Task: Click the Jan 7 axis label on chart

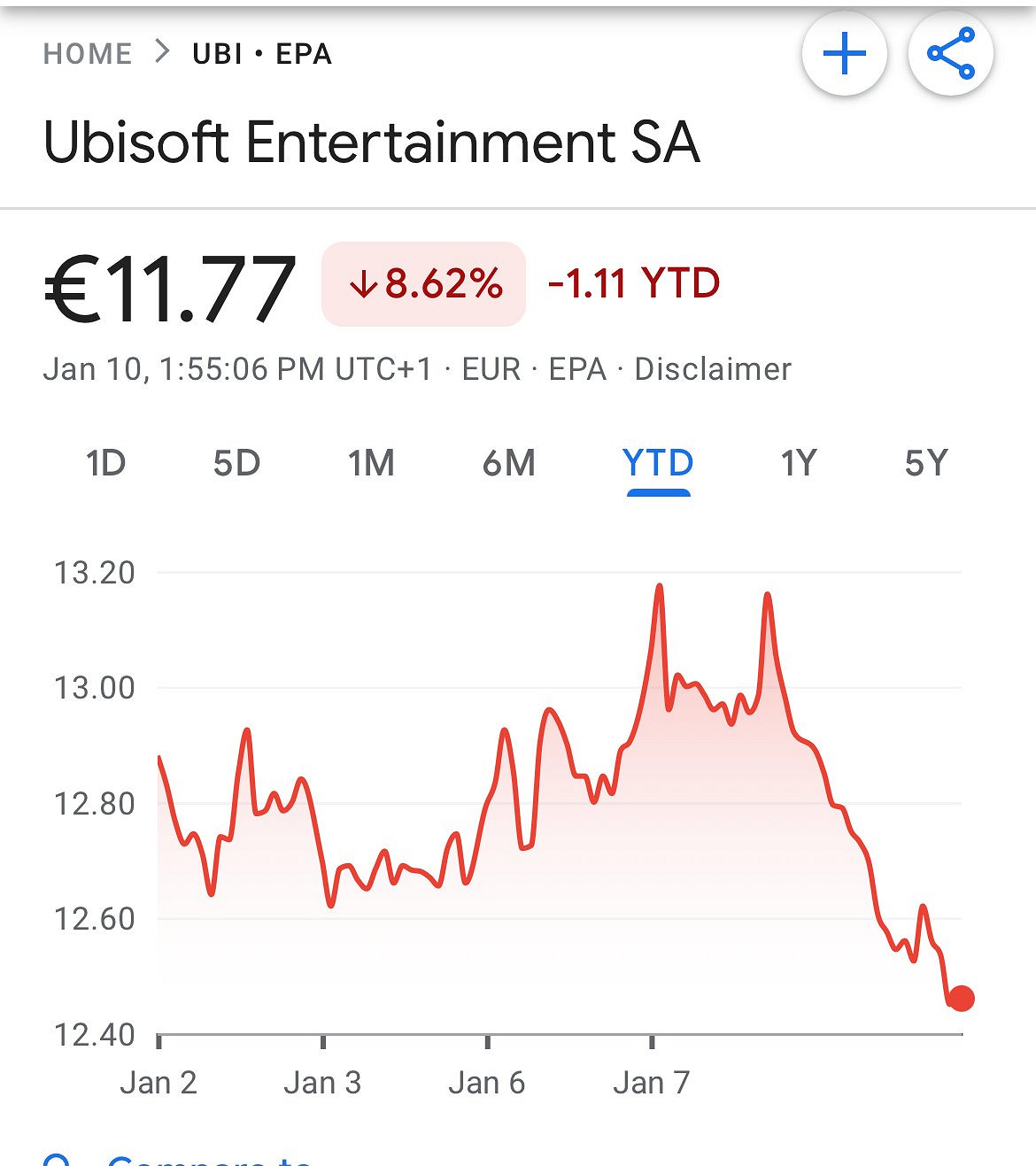Action: [653, 1082]
